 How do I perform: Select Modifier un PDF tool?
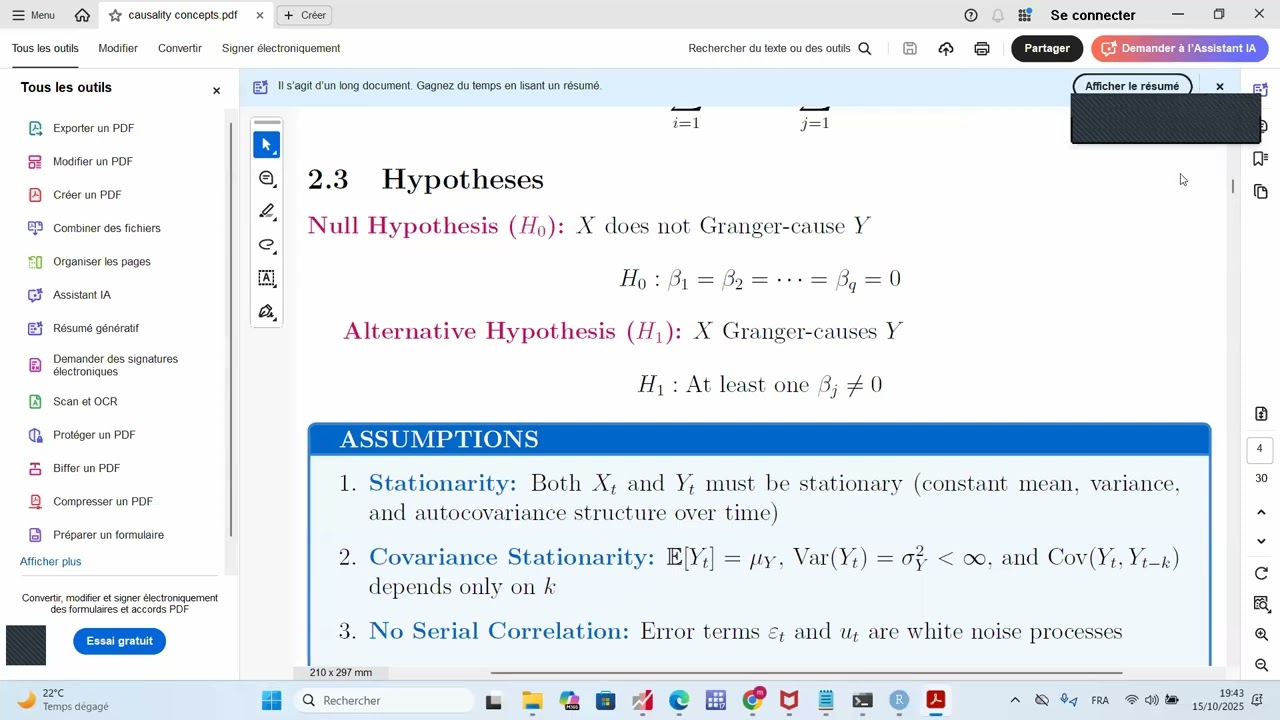click(93, 161)
